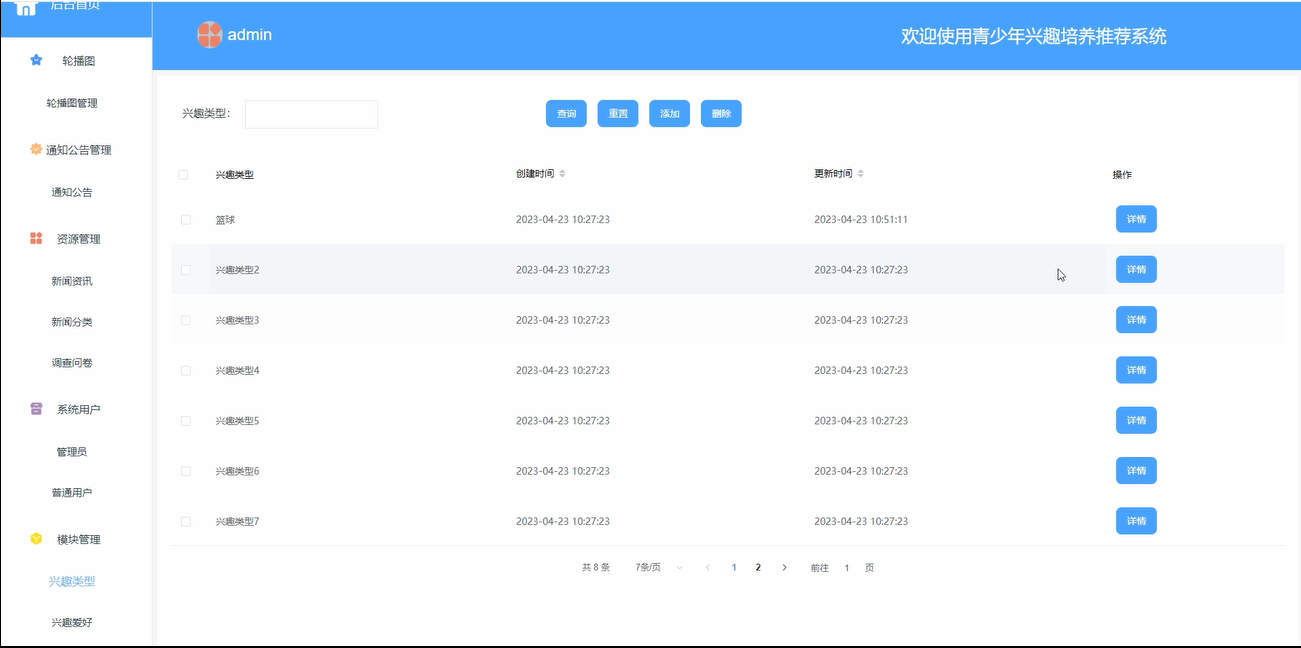The width and height of the screenshot is (1301, 648).
Task: Sort by 更新时间 column sort arrows
Action: [x=860, y=174]
